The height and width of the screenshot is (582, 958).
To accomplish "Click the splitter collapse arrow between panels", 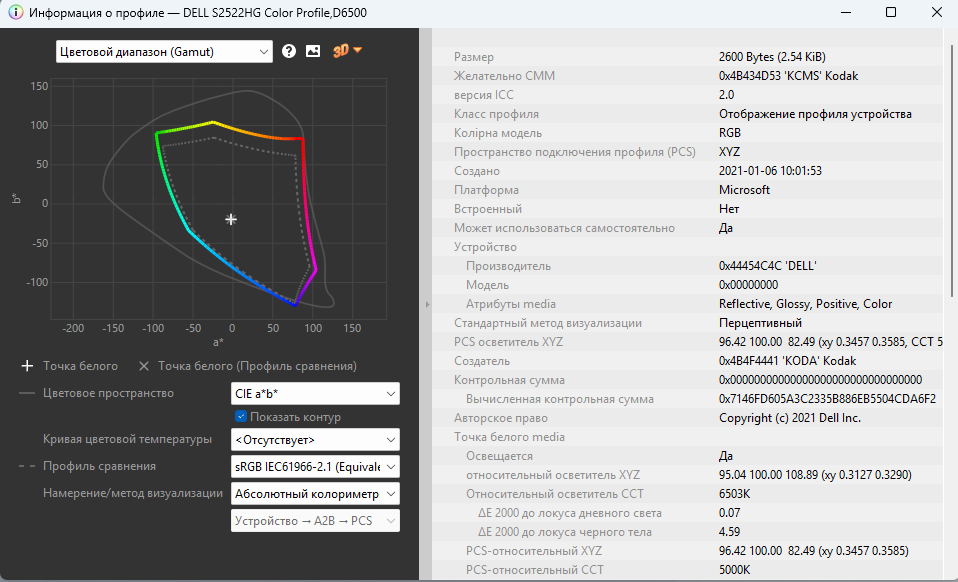I will (427, 304).
